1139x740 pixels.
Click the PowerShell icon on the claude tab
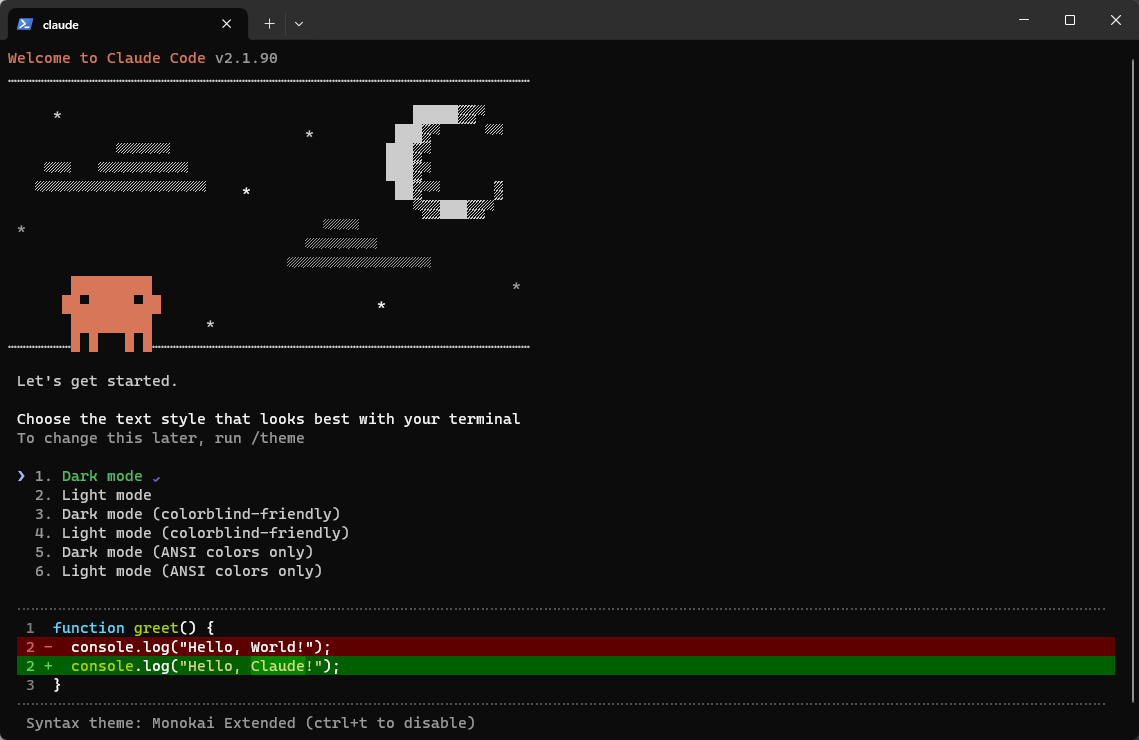point(25,24)
